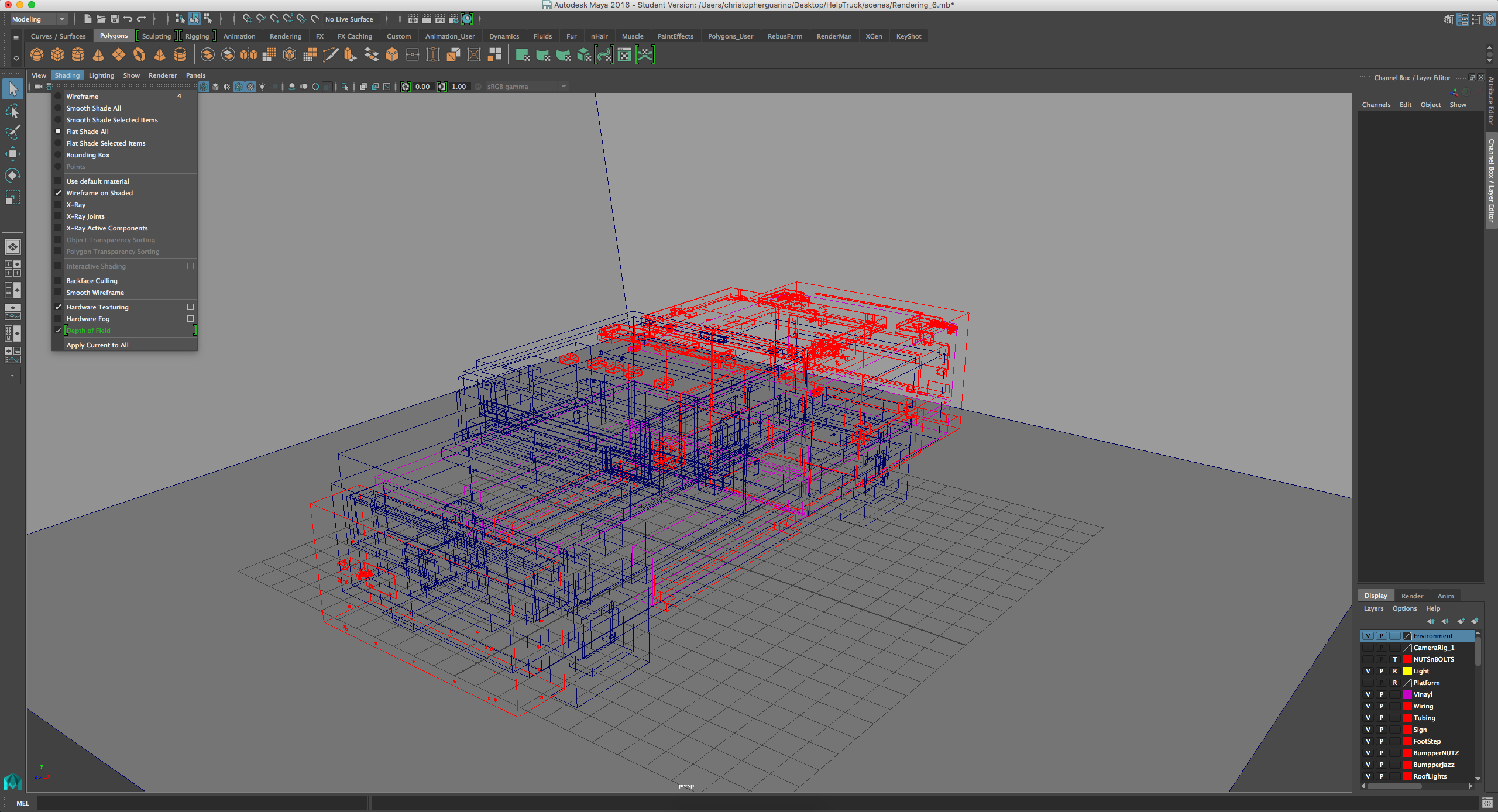Select the Lasso selection tool
The width and height of the screenshot is (1498, 812).
coord(13,111)
